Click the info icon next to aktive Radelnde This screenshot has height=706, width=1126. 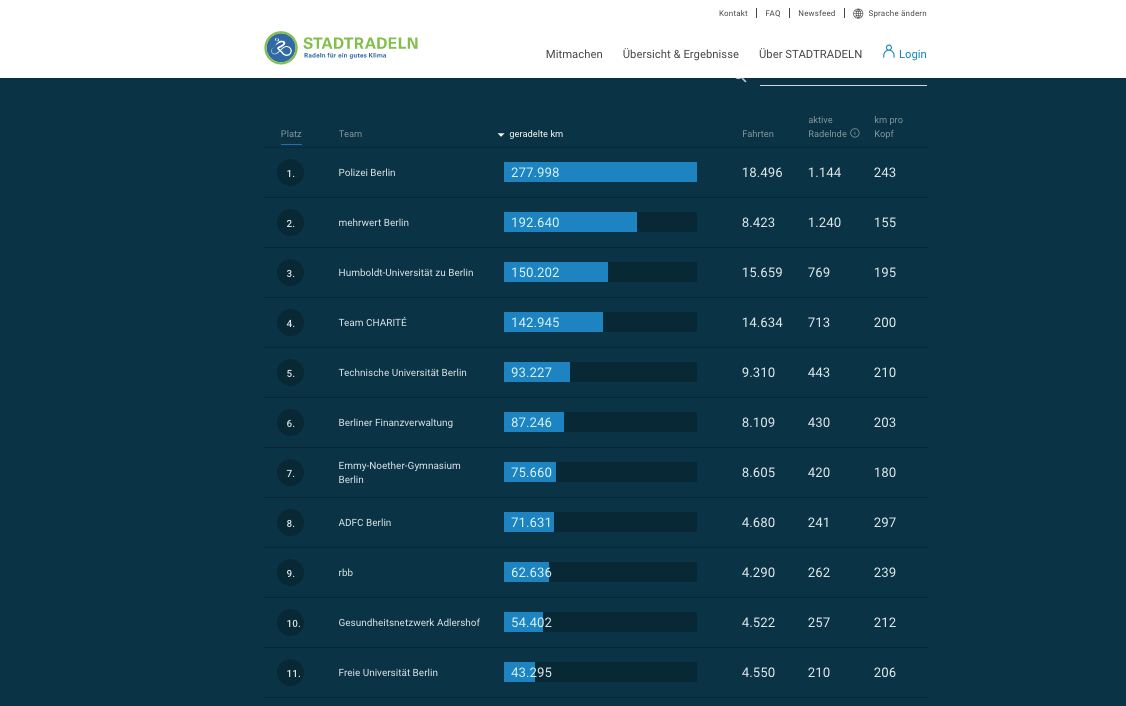pyautogui.click(x=855, y=133)
